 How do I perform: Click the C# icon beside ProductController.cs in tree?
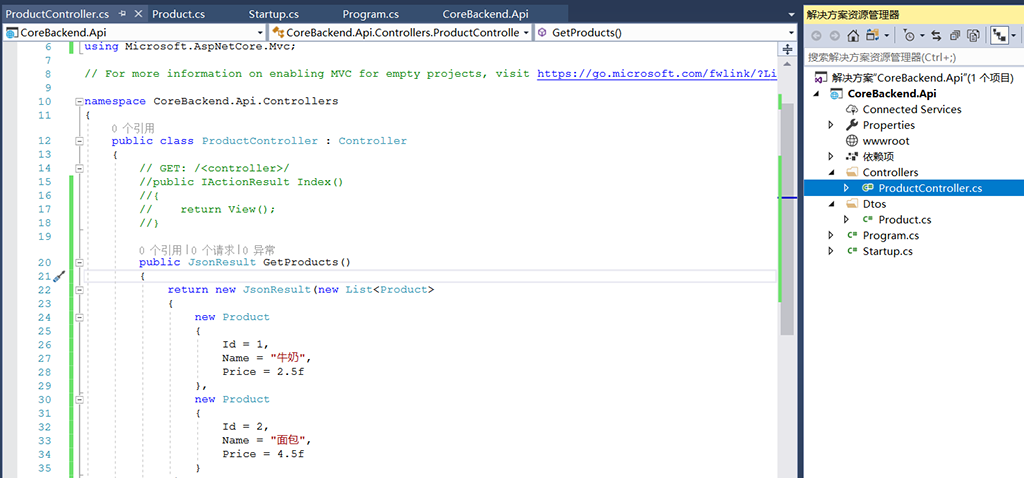(x=867, y=188)
